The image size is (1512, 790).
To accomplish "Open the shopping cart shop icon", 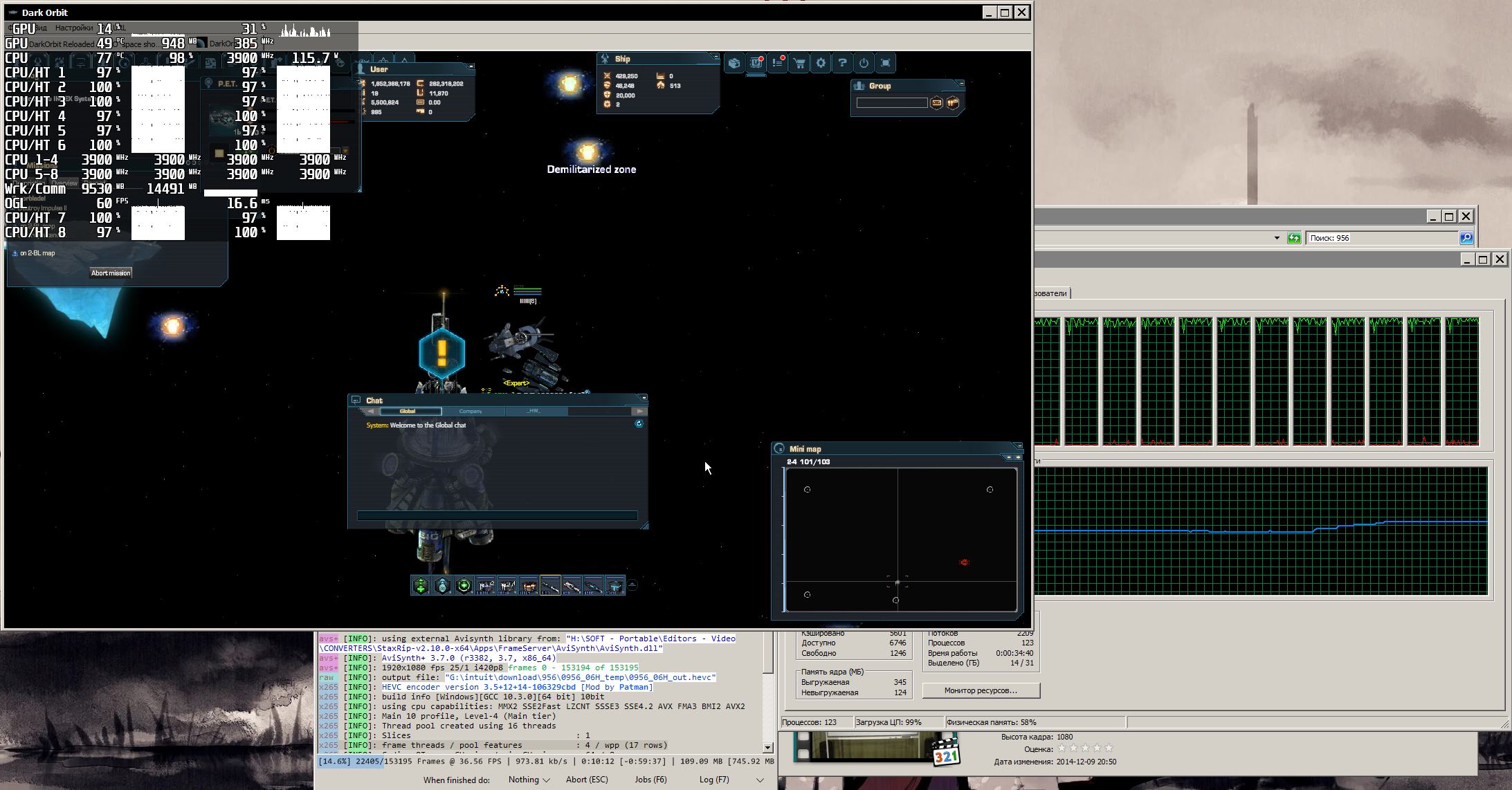I will click(x=799, y=63).
